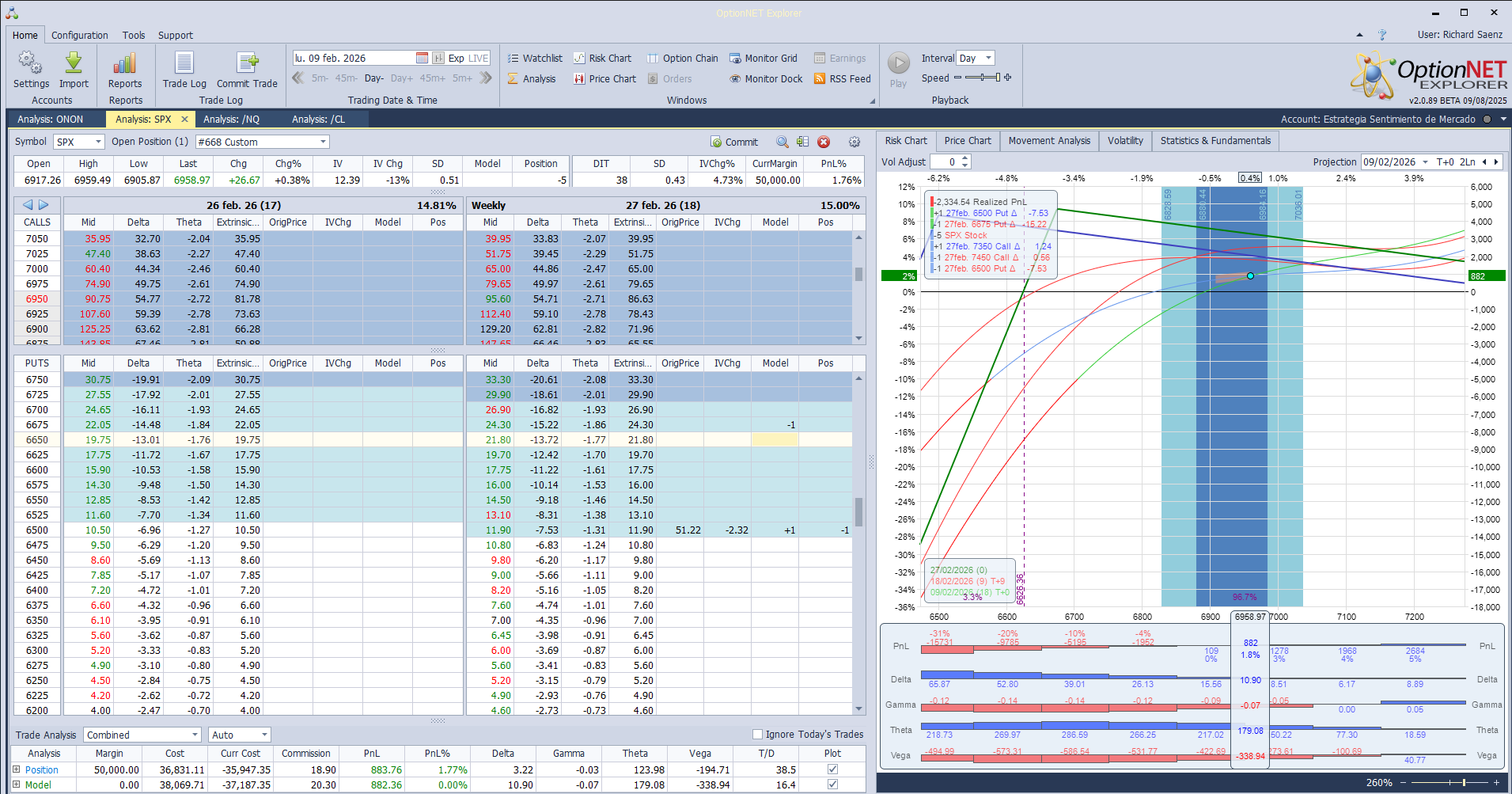The width and height of the screenshot is (1512, 794).
Task: Click the red delete icon beside Commit
Action: (x=824, y=142)
